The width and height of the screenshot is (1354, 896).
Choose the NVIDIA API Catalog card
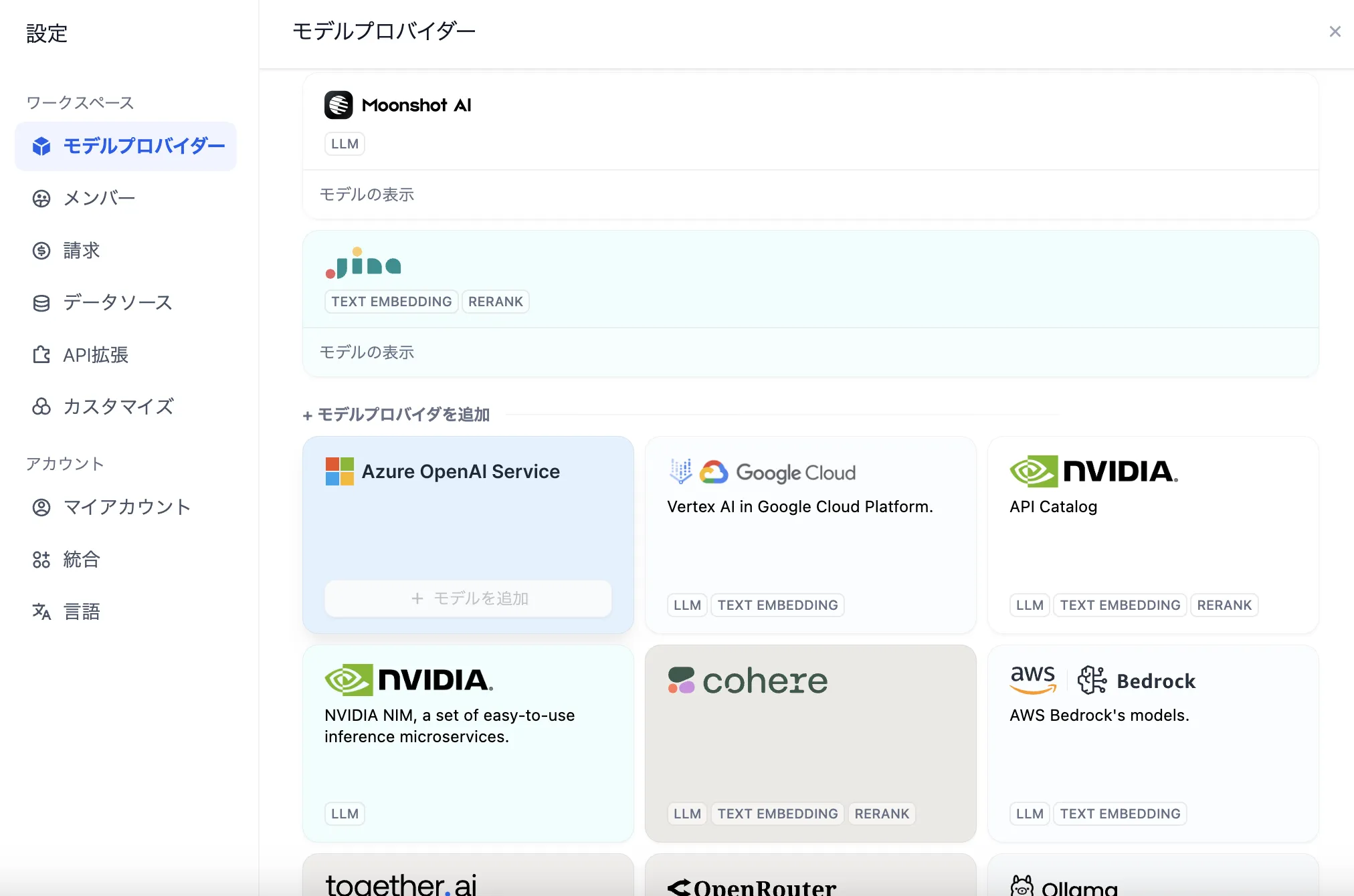click(x=1153, y=535)
